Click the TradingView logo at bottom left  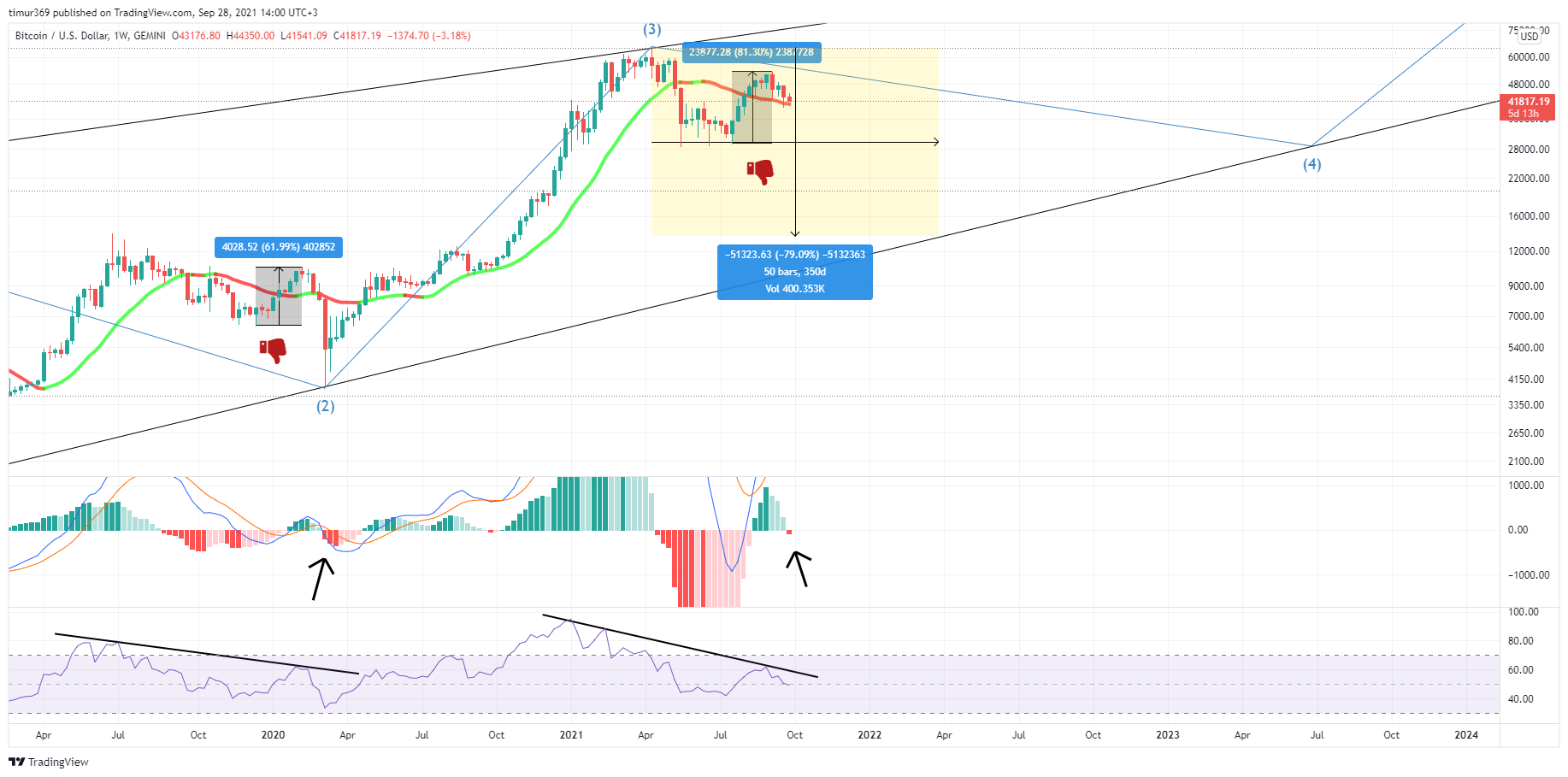click(x=49, y=762)
